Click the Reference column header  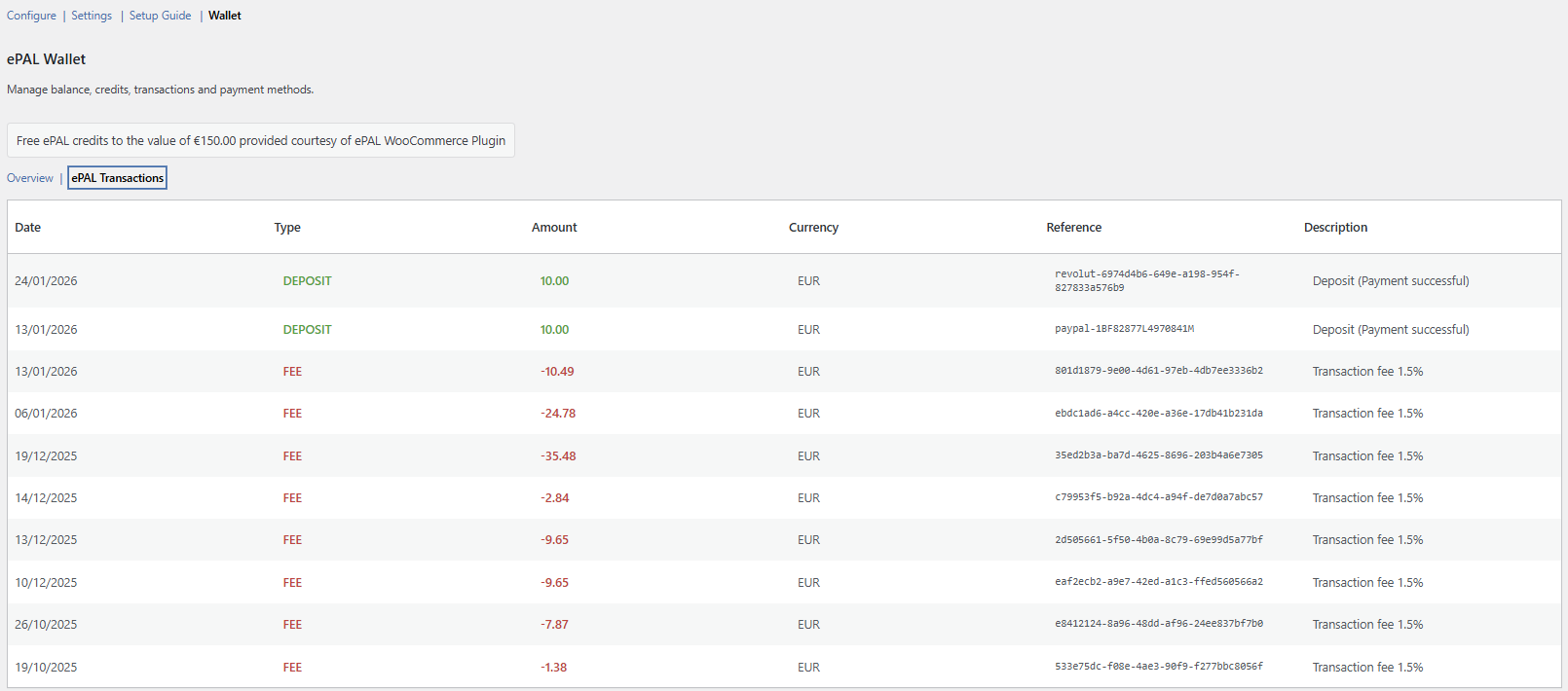click(1073, 228)
